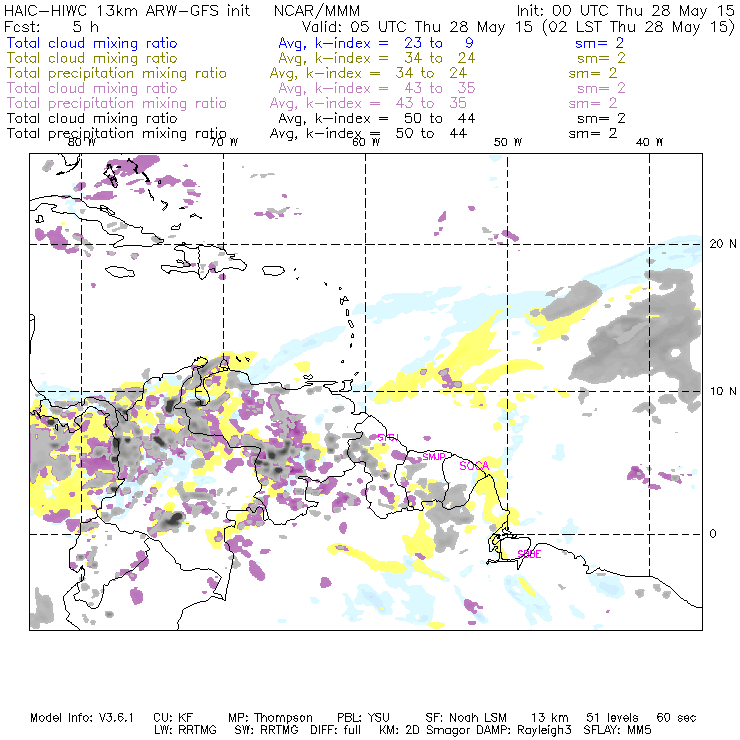The image size is (740, 740).
Task: Click the "SW: RRTMG" label
Action: click(x=267, y=730)
